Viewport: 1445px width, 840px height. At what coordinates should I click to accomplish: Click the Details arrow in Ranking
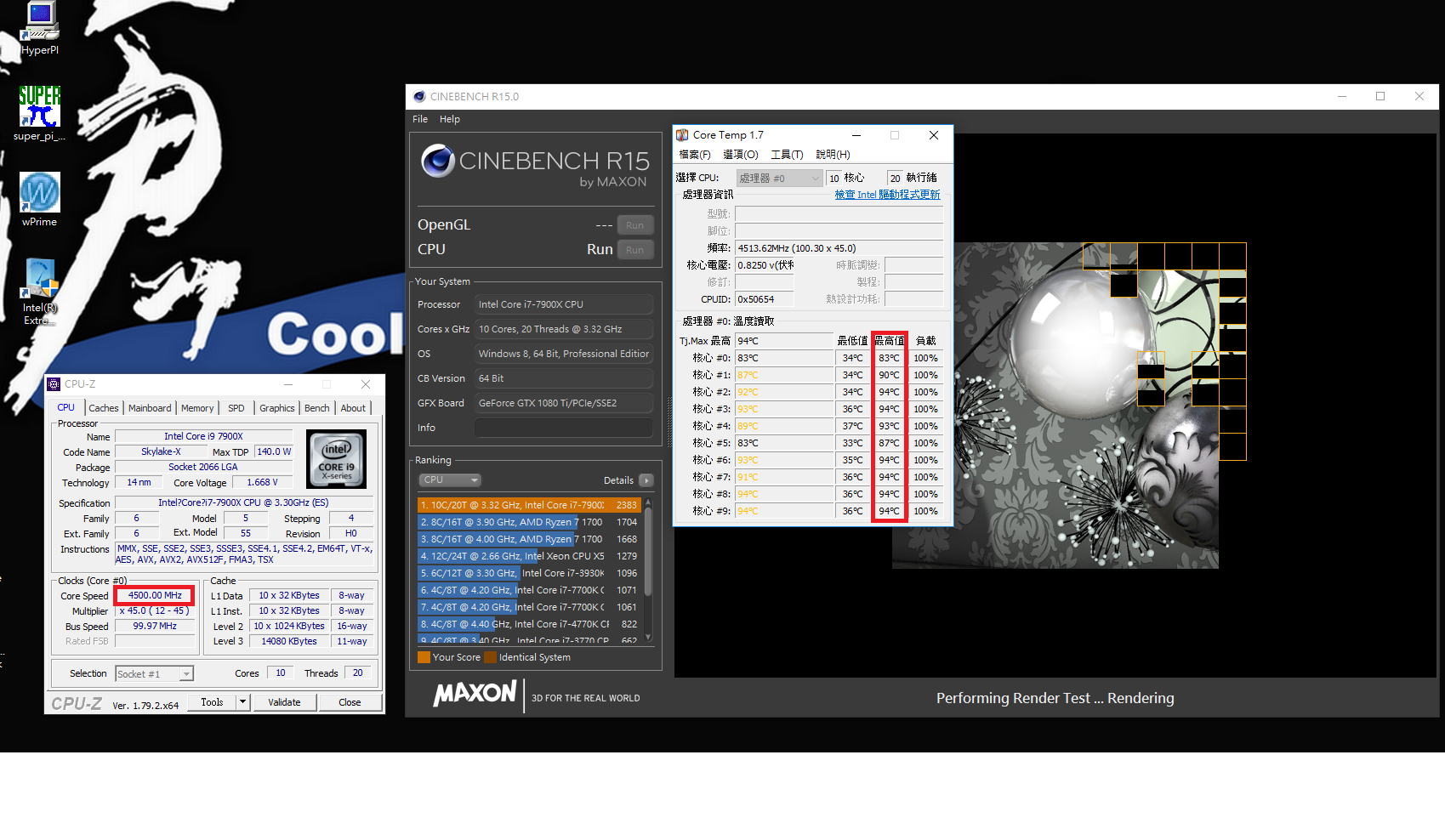[x=646, y=480]
